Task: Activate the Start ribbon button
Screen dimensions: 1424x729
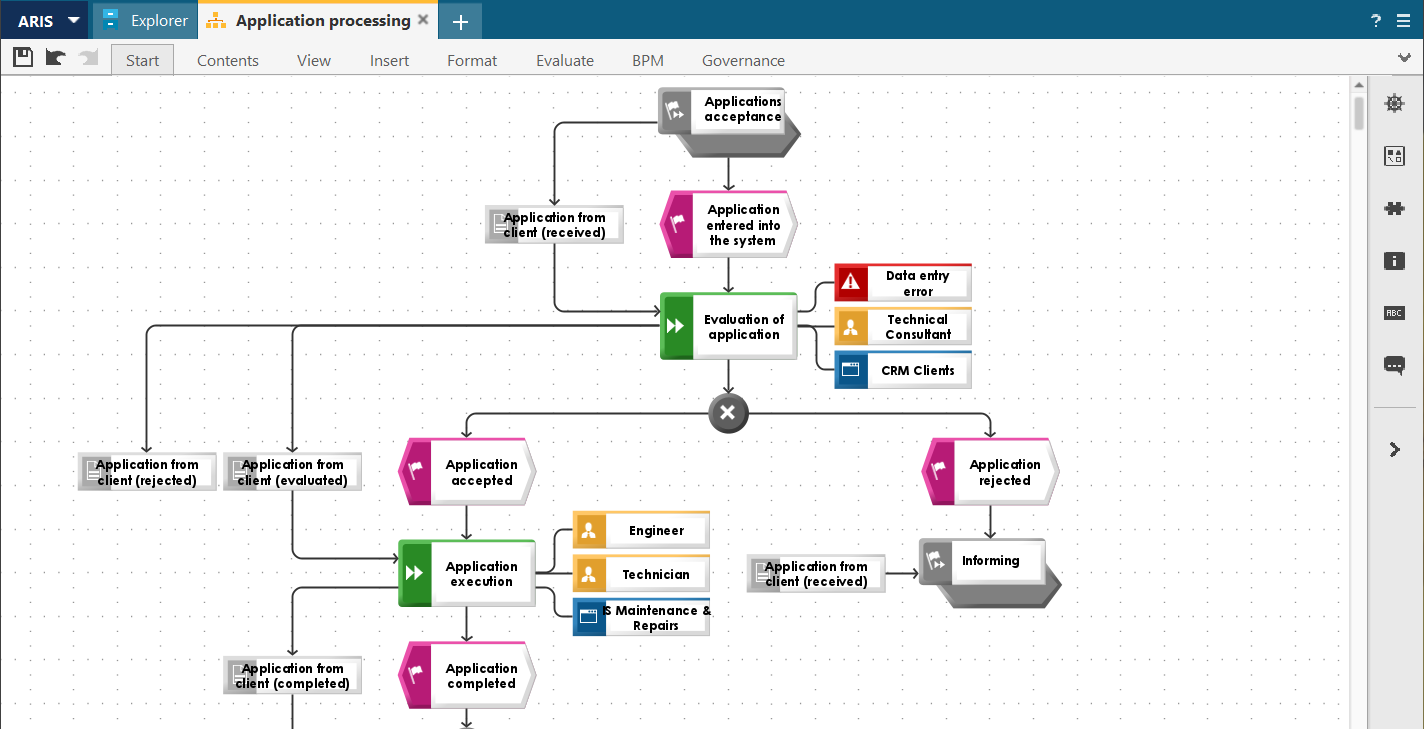Action: (141, 60)
